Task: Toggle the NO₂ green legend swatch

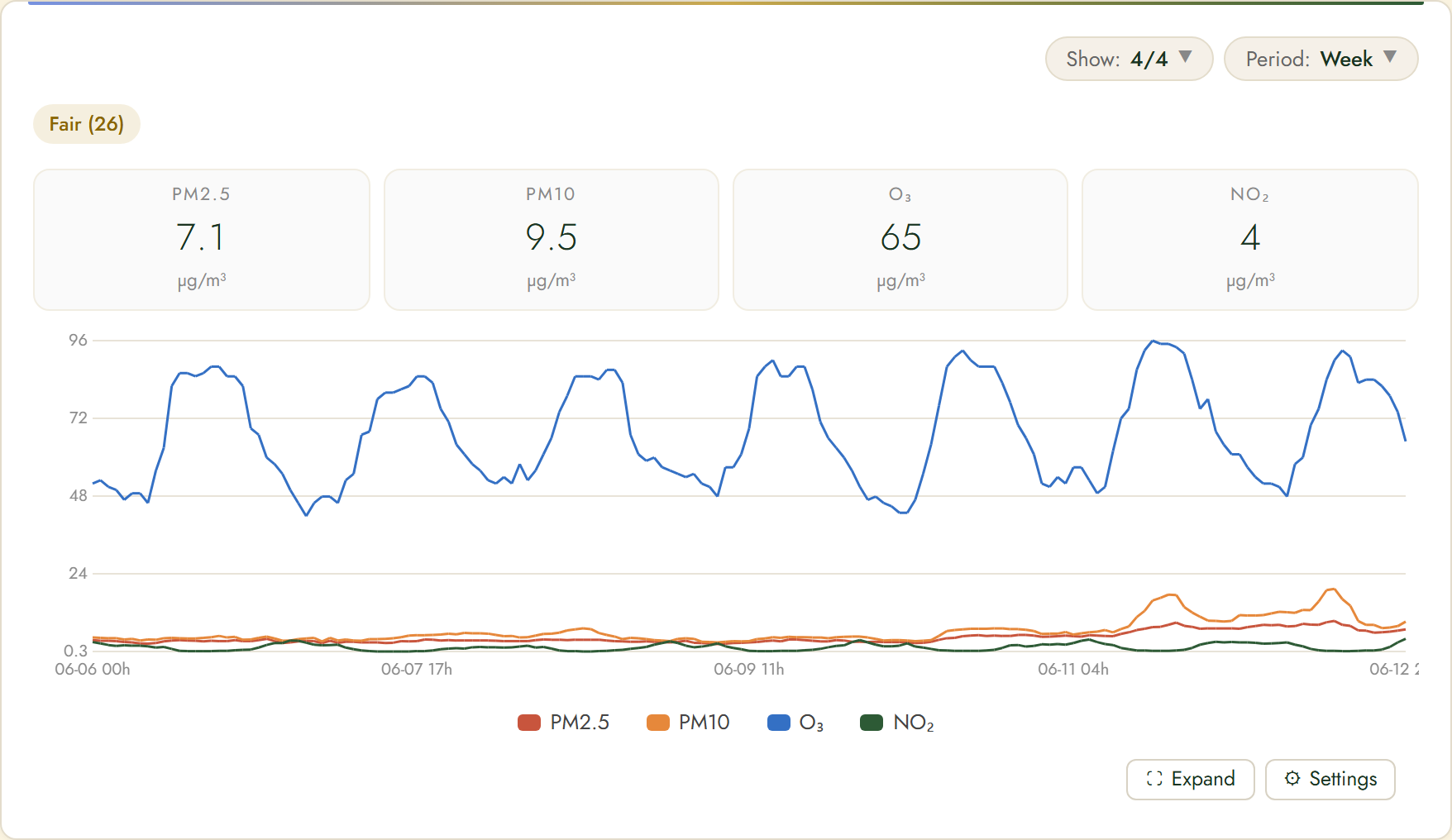Action: 872,723
